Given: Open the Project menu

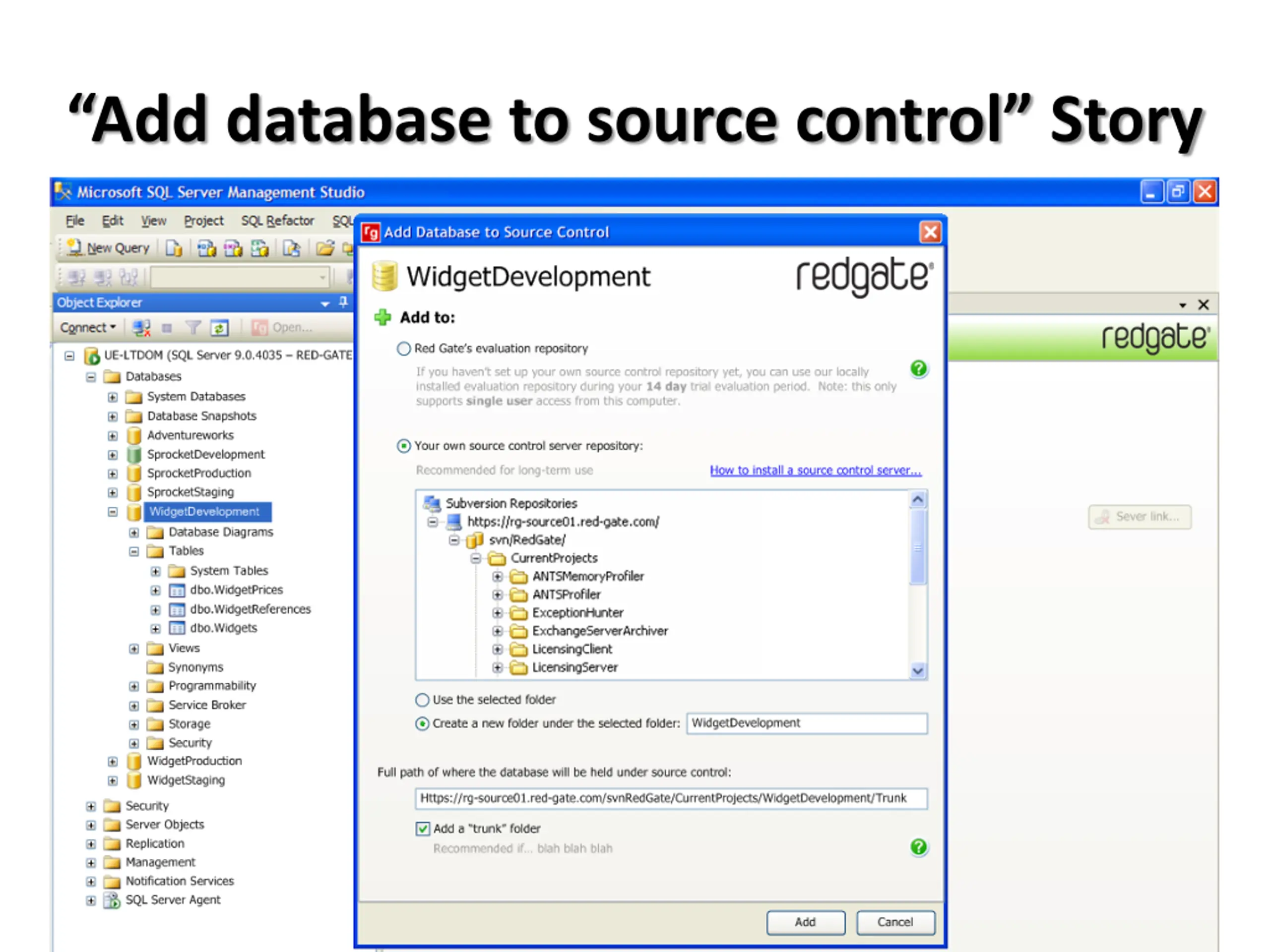Looking at the screenshot, I should pos(204,221).
